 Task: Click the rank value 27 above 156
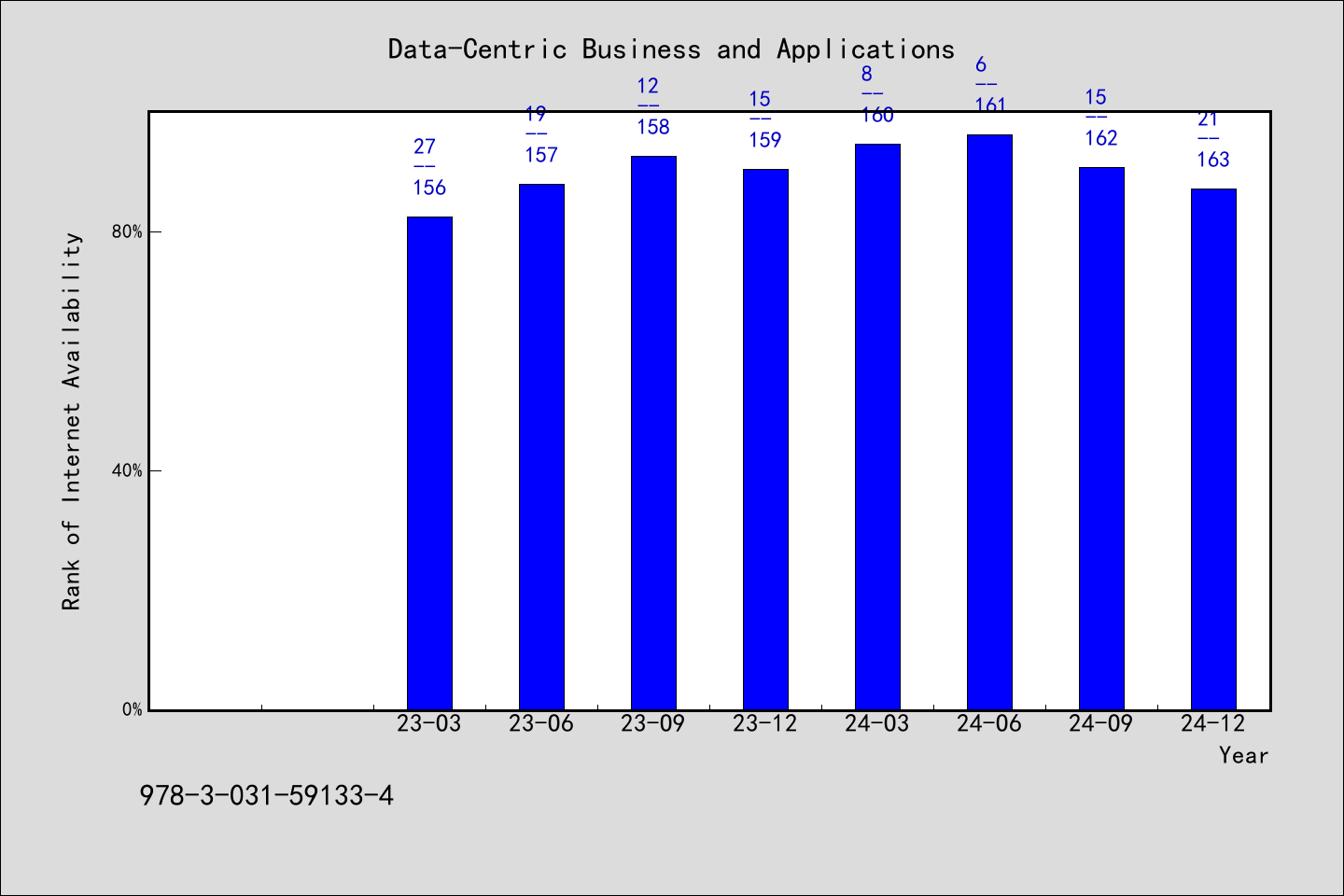pos(425,147)
